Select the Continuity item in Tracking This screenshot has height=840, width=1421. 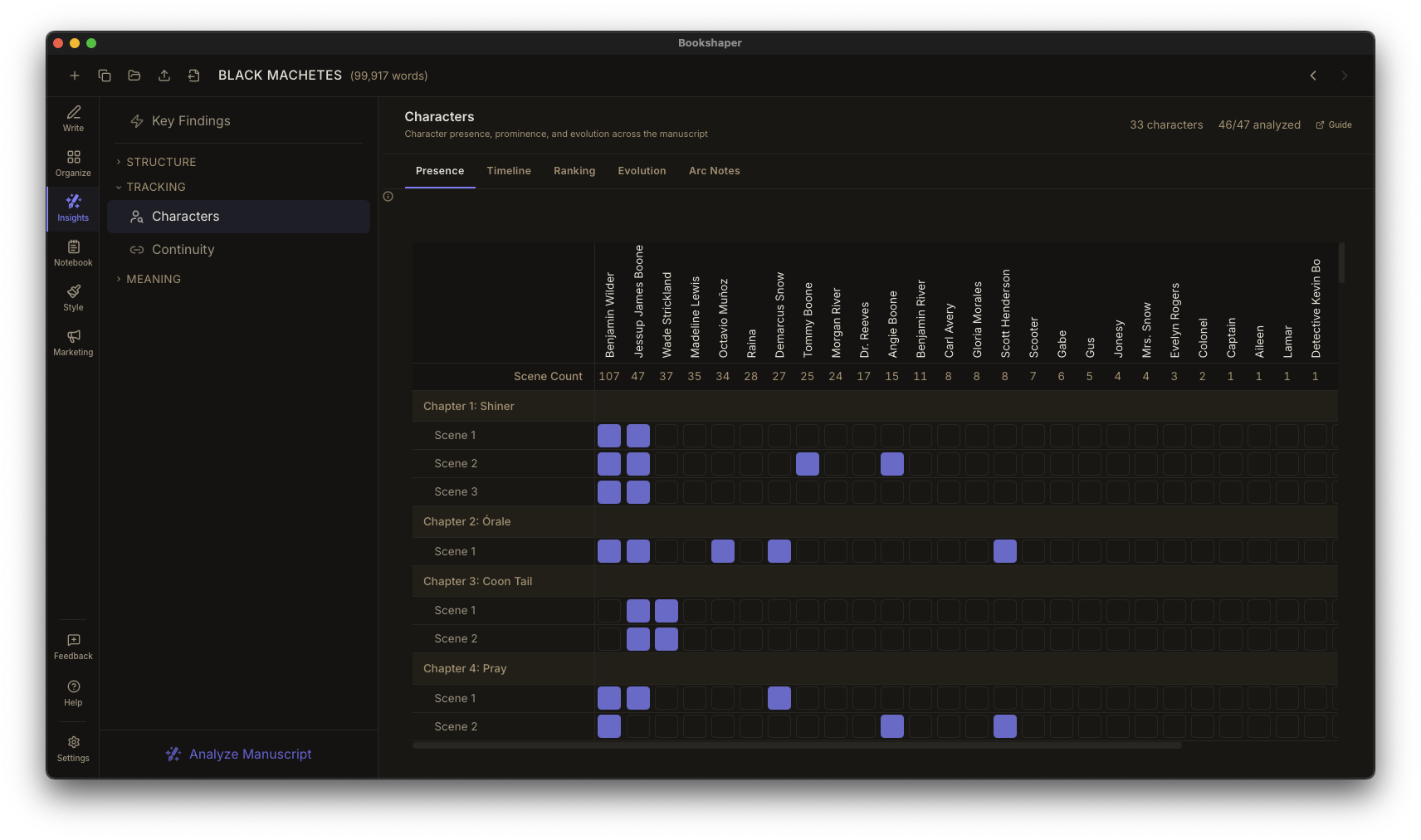click(239, 250)
